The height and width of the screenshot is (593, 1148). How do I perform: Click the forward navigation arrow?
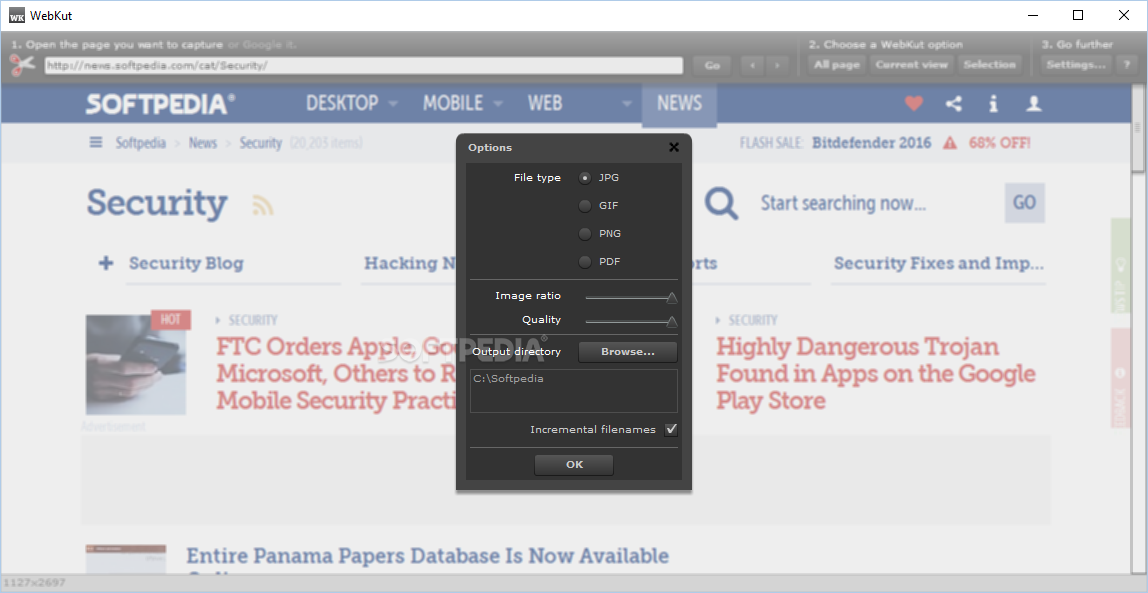click(x=777, y=65)
